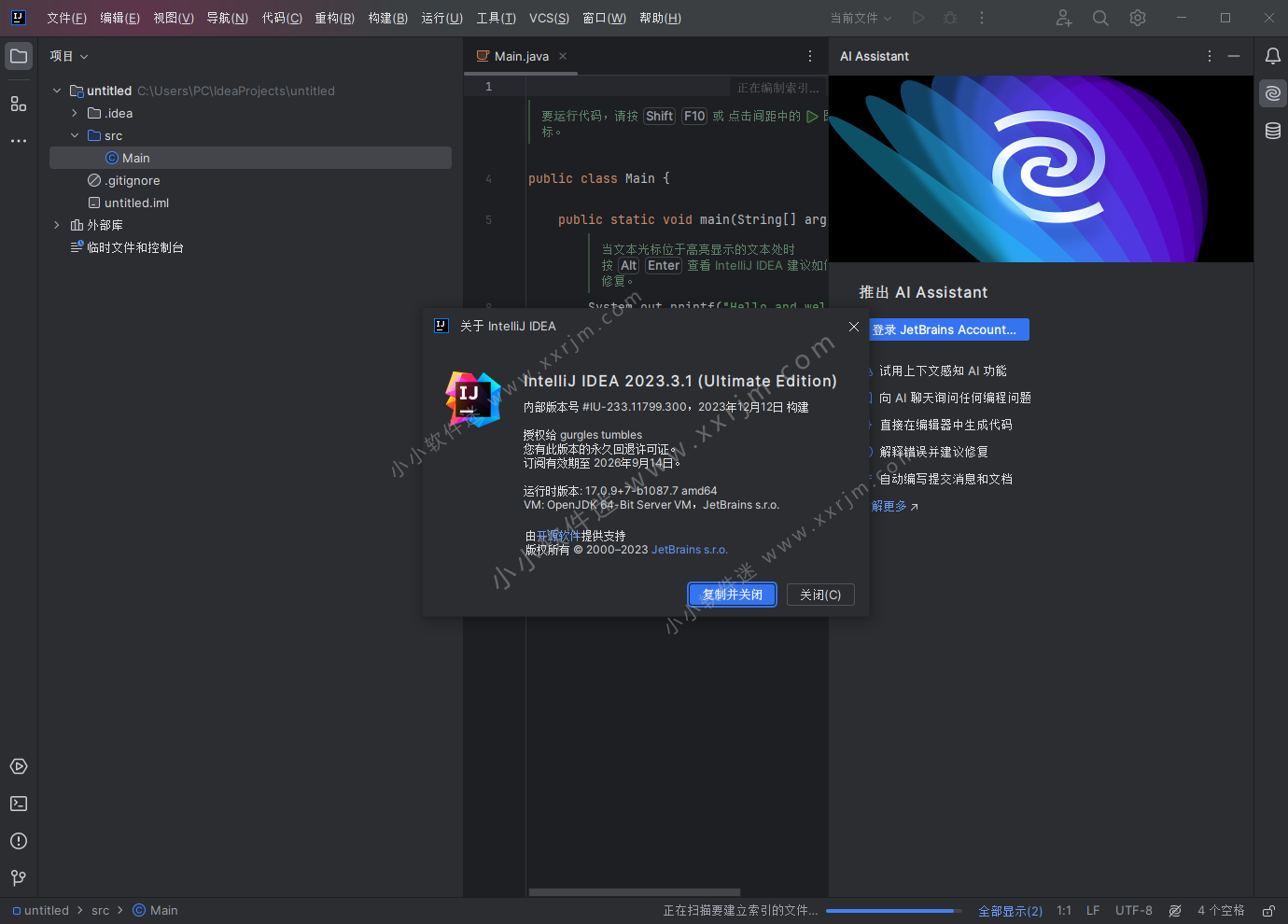This screenshot has height=924, width=1288.
Task: Collapse the src folder
Action: (75, 135)
